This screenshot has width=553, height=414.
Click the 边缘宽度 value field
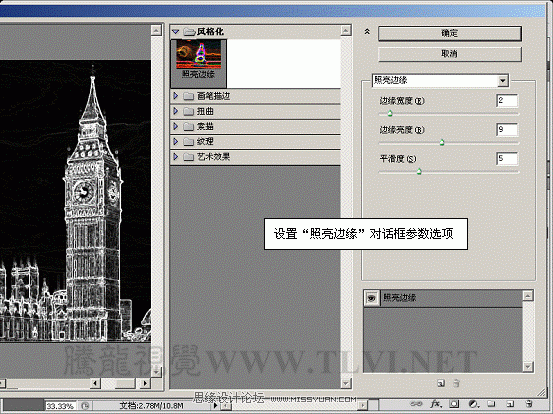[507, 101]
